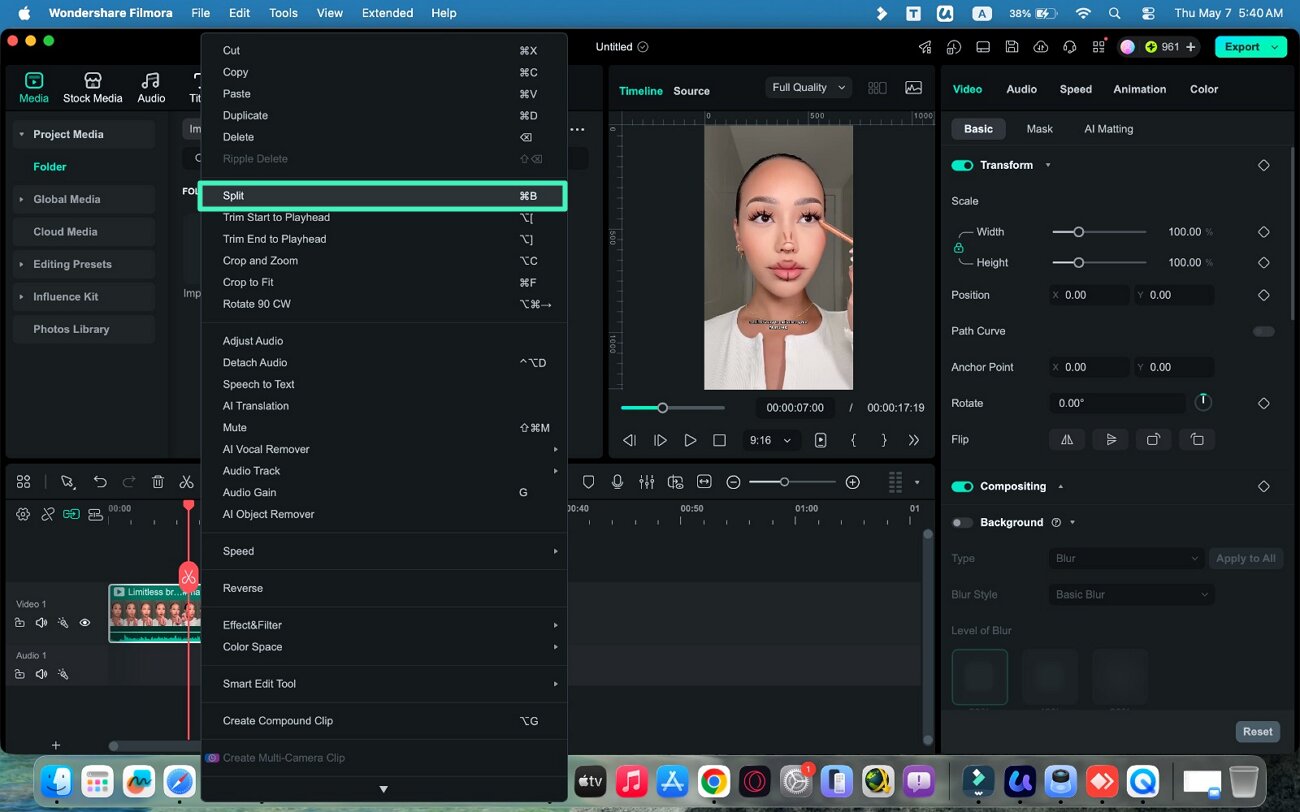Click Create Compound Clip menu entry
Image resolution: width=1300 pixels, height=812 pixels.
tap(384, 721)
